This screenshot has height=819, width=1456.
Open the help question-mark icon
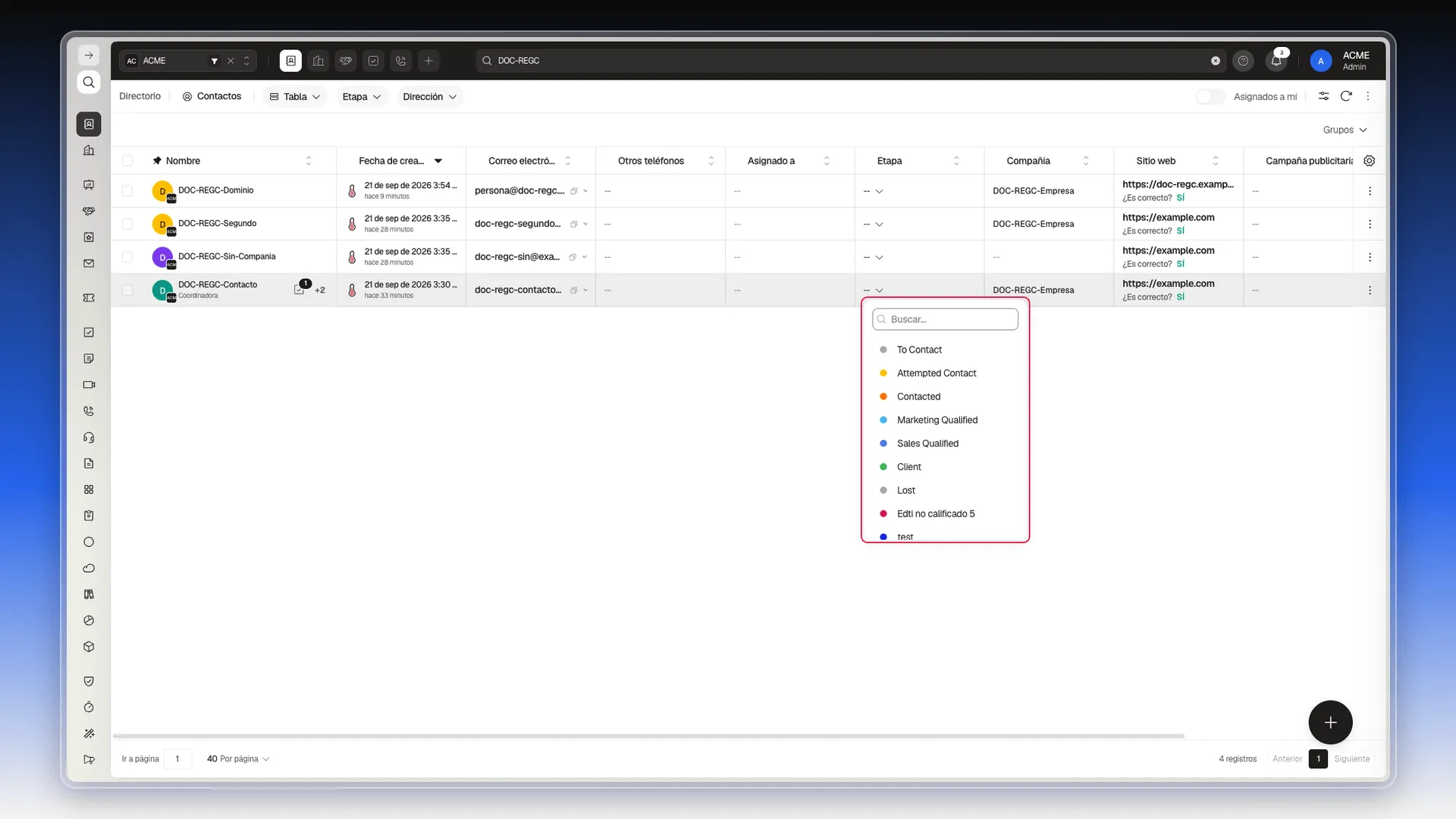(1243, 61)
